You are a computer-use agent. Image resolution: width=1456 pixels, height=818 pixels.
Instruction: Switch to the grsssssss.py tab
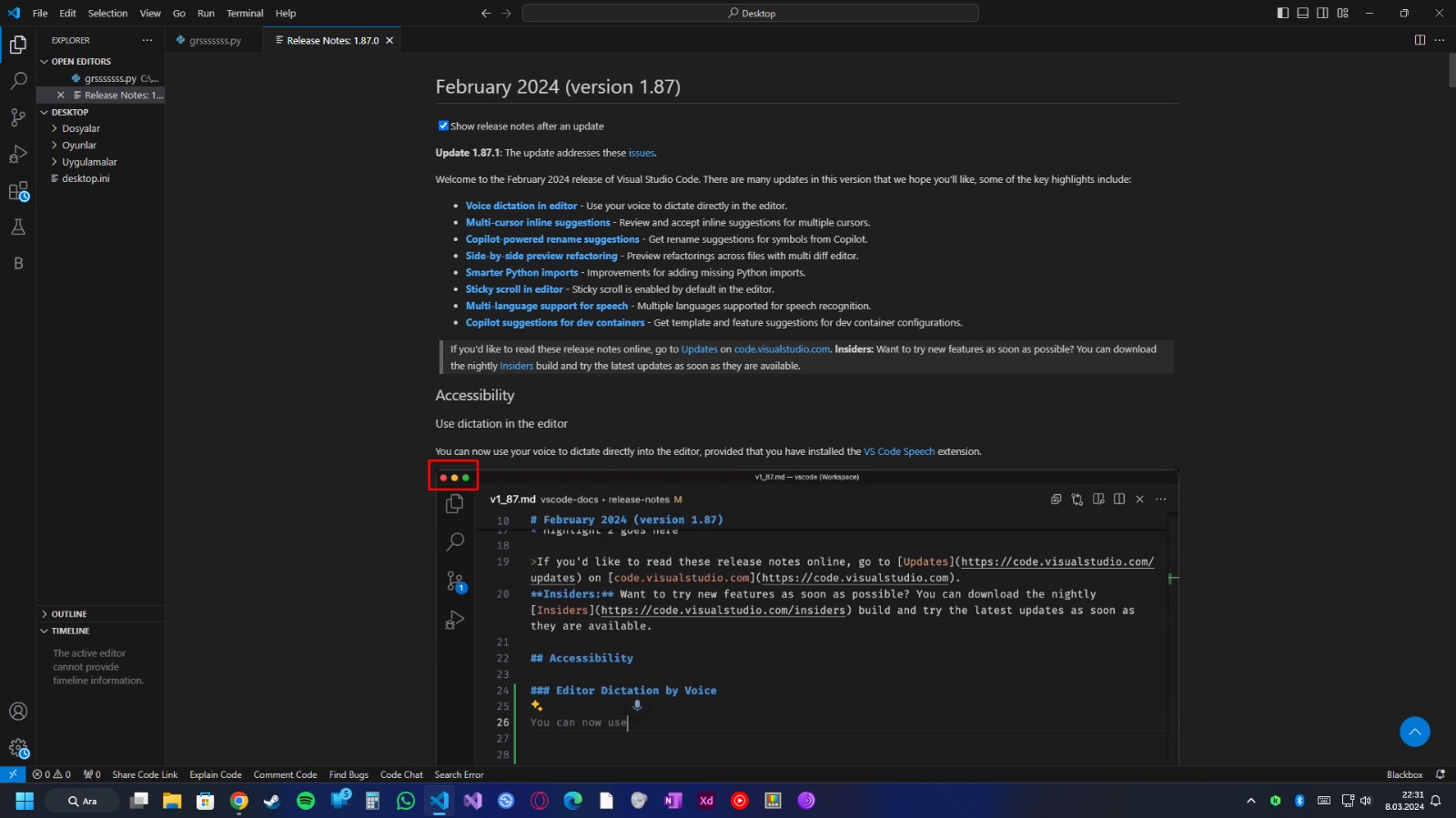215,40
